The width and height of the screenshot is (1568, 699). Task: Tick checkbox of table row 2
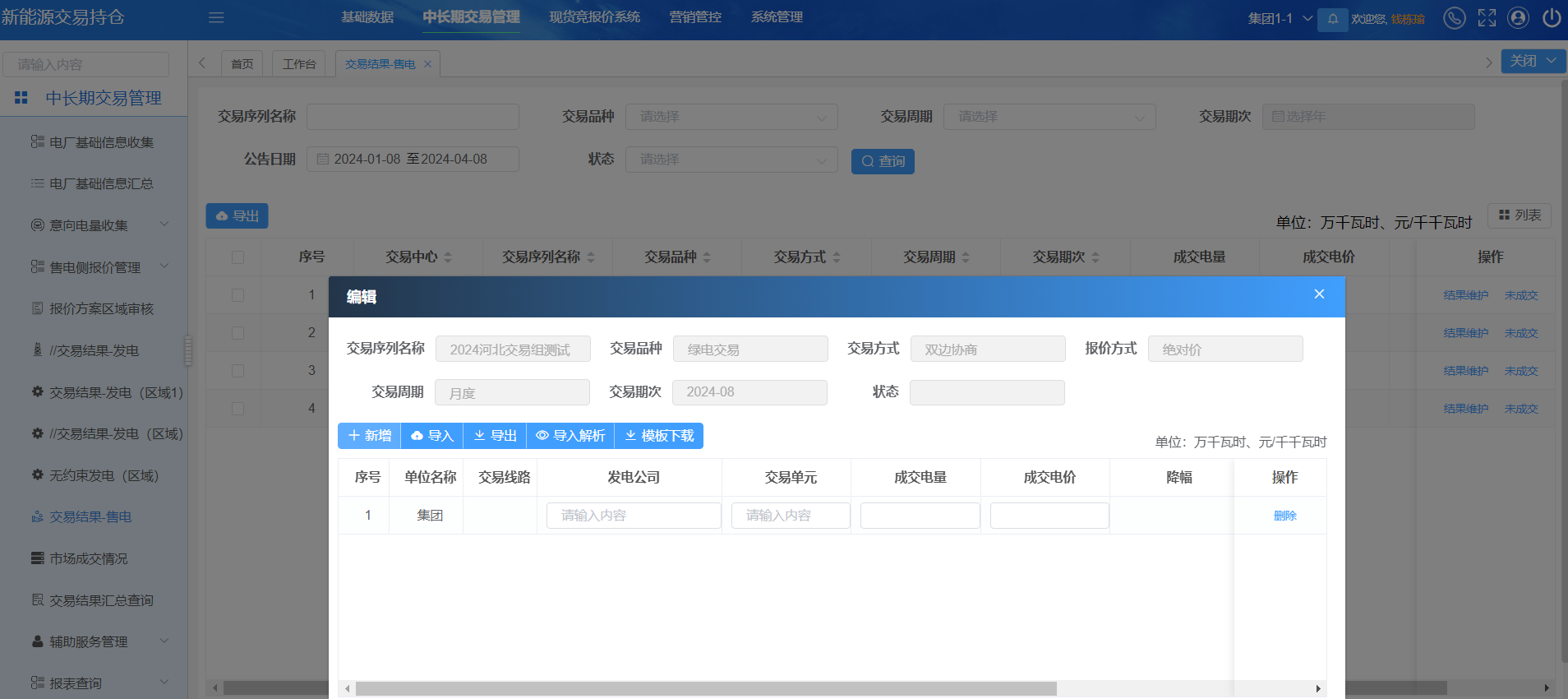coord(238,333)
